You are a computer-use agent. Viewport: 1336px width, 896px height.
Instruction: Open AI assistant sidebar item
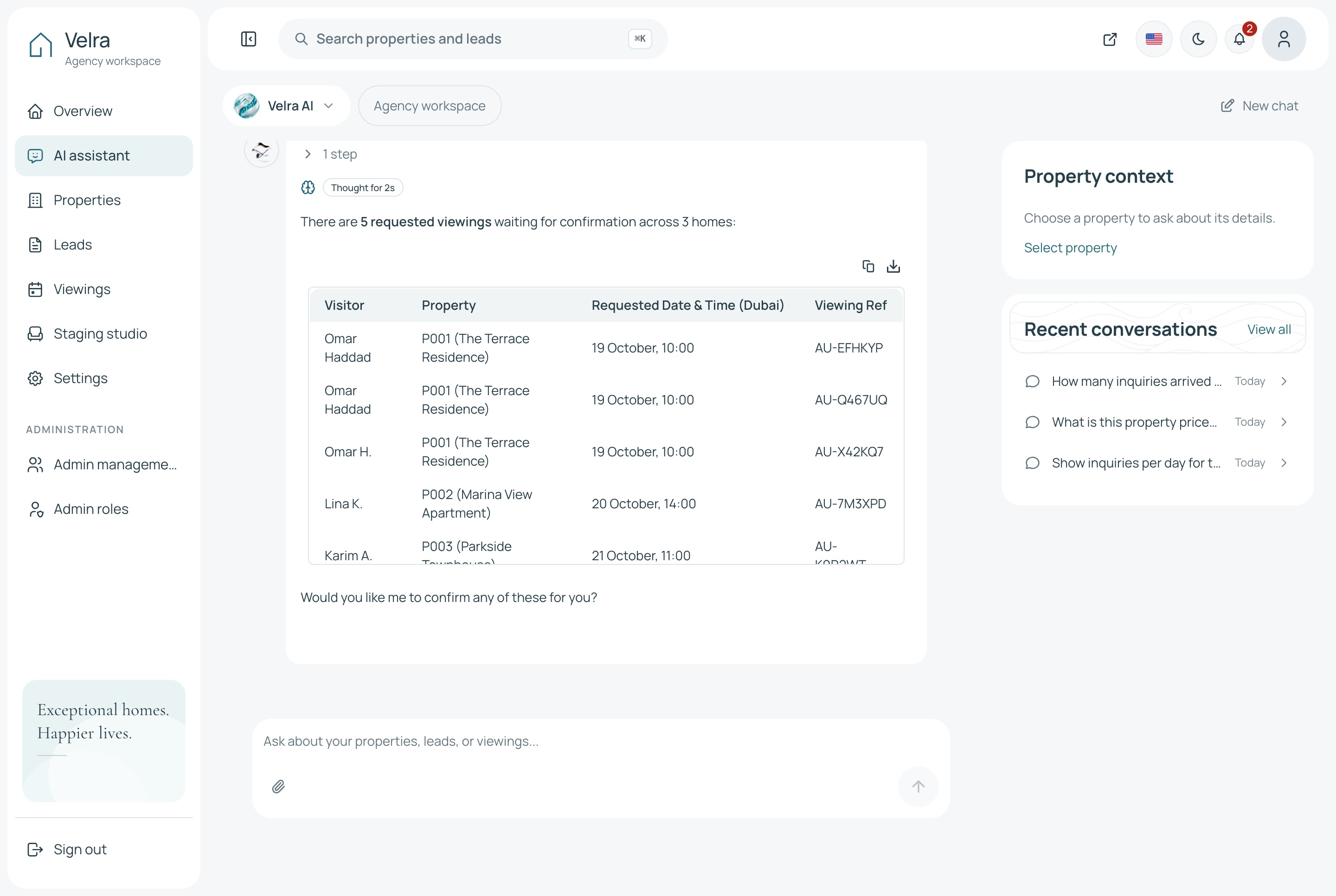pos(103,156)
